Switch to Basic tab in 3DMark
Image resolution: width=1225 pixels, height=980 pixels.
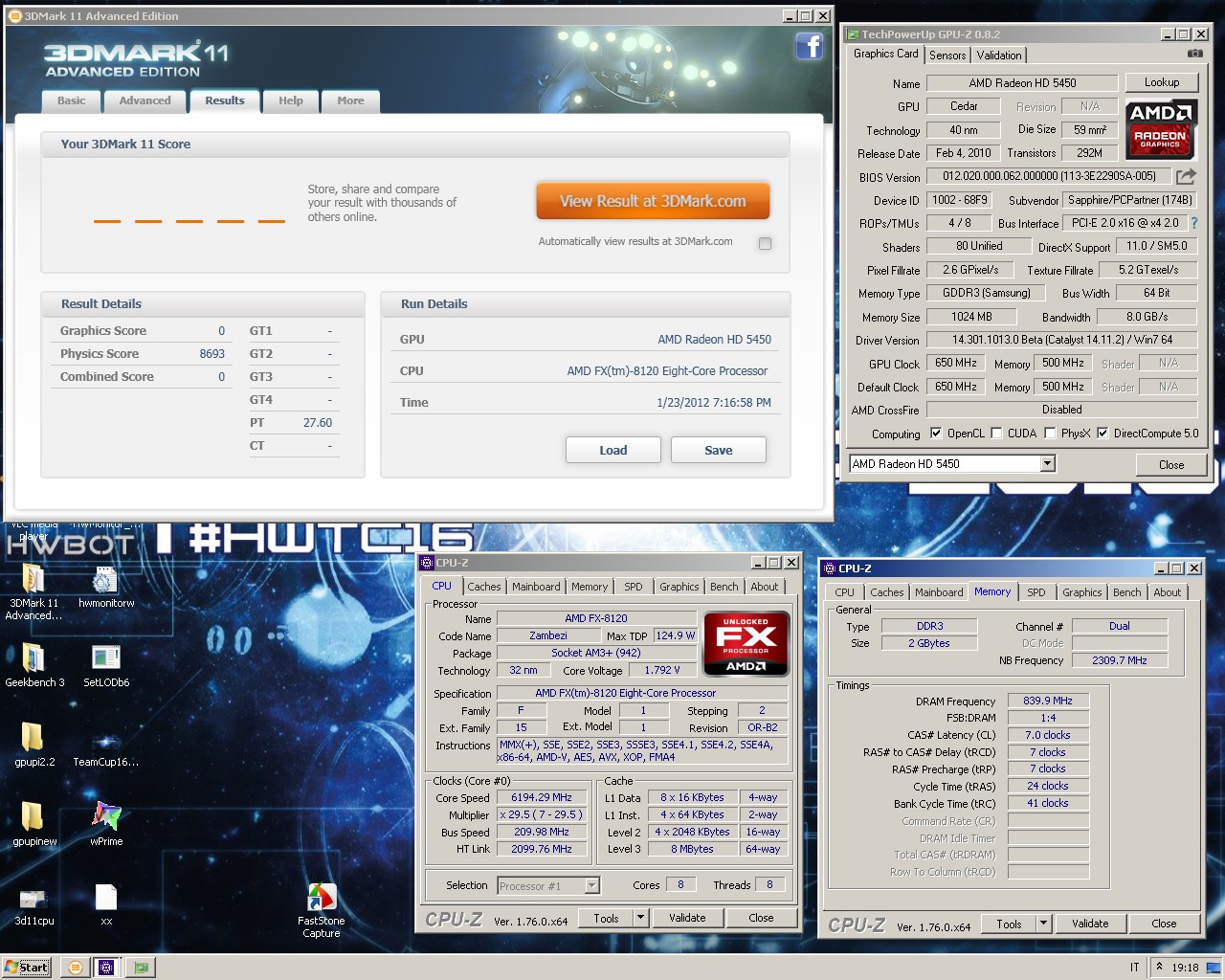point(71,100)
